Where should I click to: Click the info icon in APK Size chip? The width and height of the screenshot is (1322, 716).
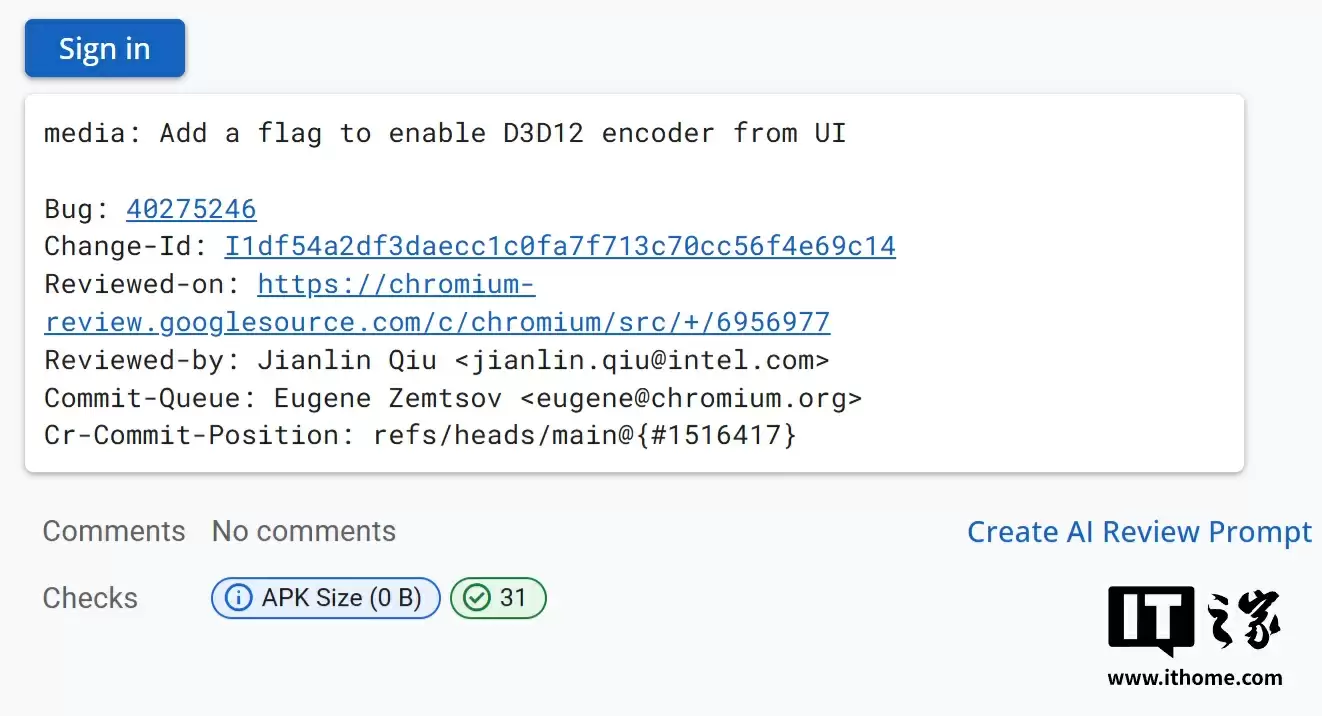tap(238, 598)
